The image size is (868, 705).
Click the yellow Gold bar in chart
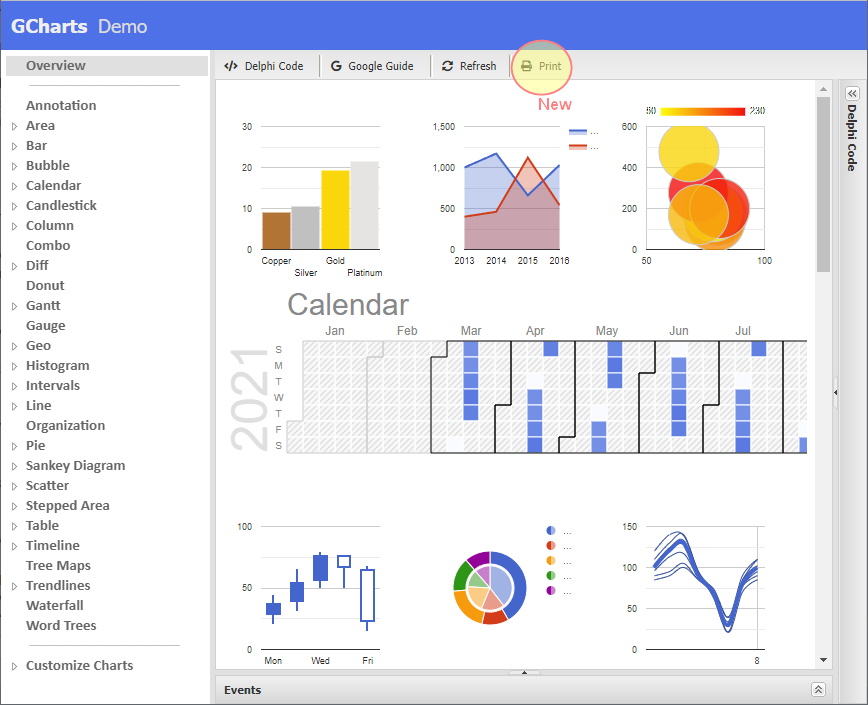[x=335, y=210]
